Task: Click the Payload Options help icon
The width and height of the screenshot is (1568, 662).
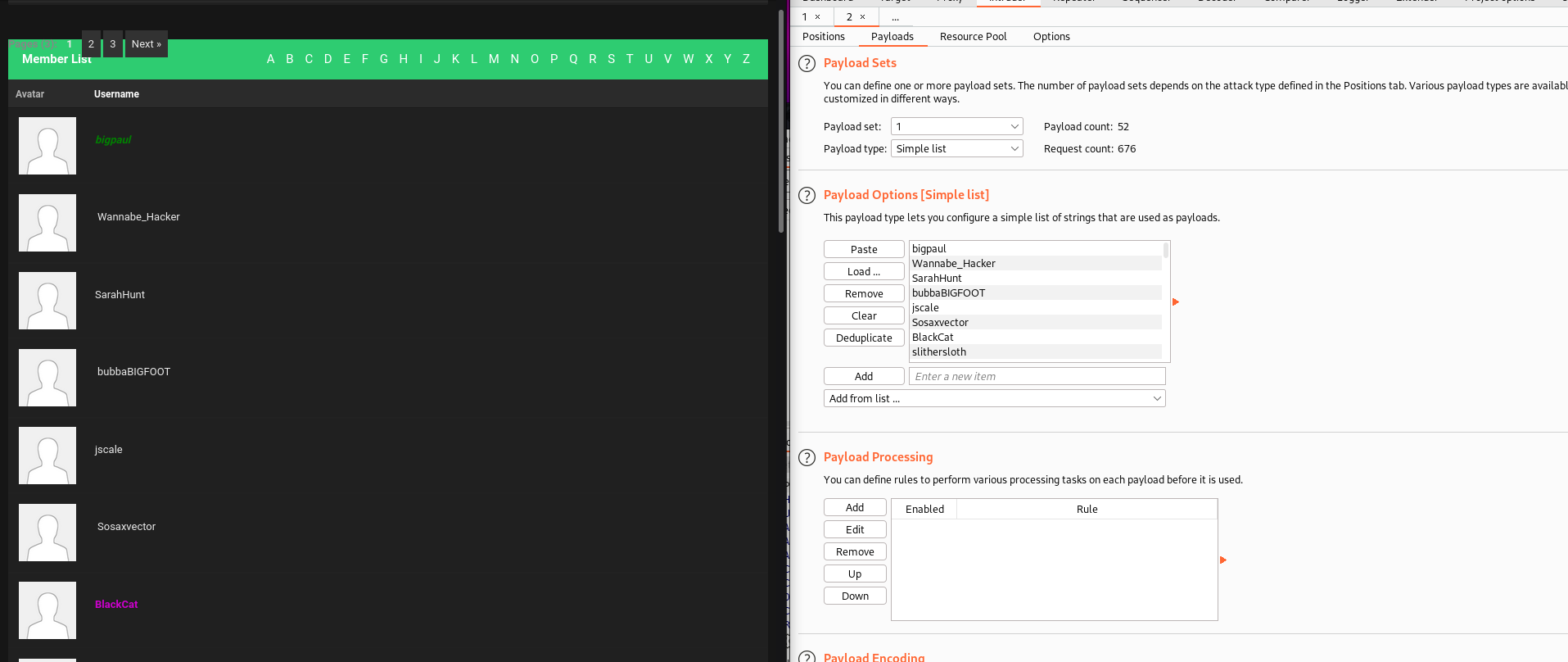Action: [807, 196]
